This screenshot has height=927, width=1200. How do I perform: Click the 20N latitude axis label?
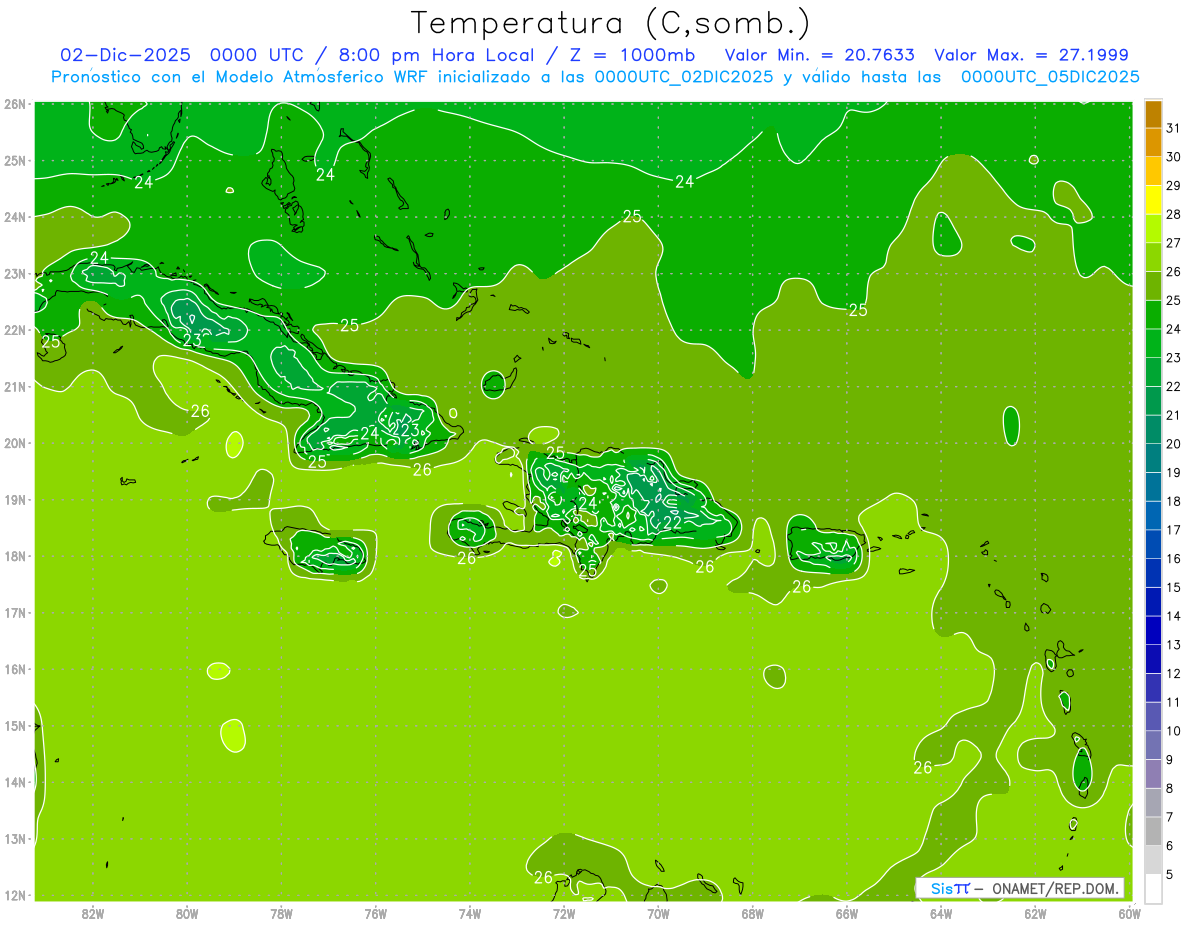pos(14,443)
